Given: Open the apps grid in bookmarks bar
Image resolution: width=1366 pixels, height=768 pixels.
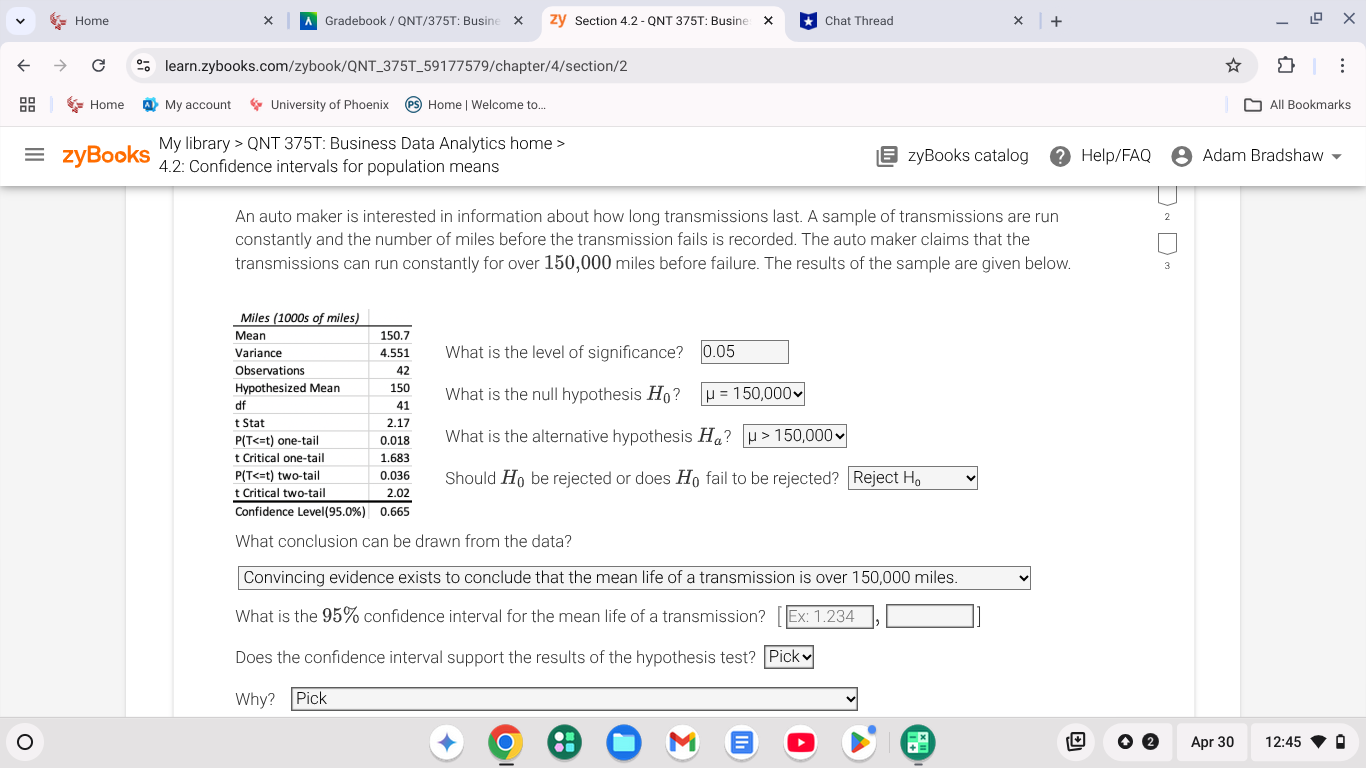Looking at the screenshot, I should tap(28, 104).
